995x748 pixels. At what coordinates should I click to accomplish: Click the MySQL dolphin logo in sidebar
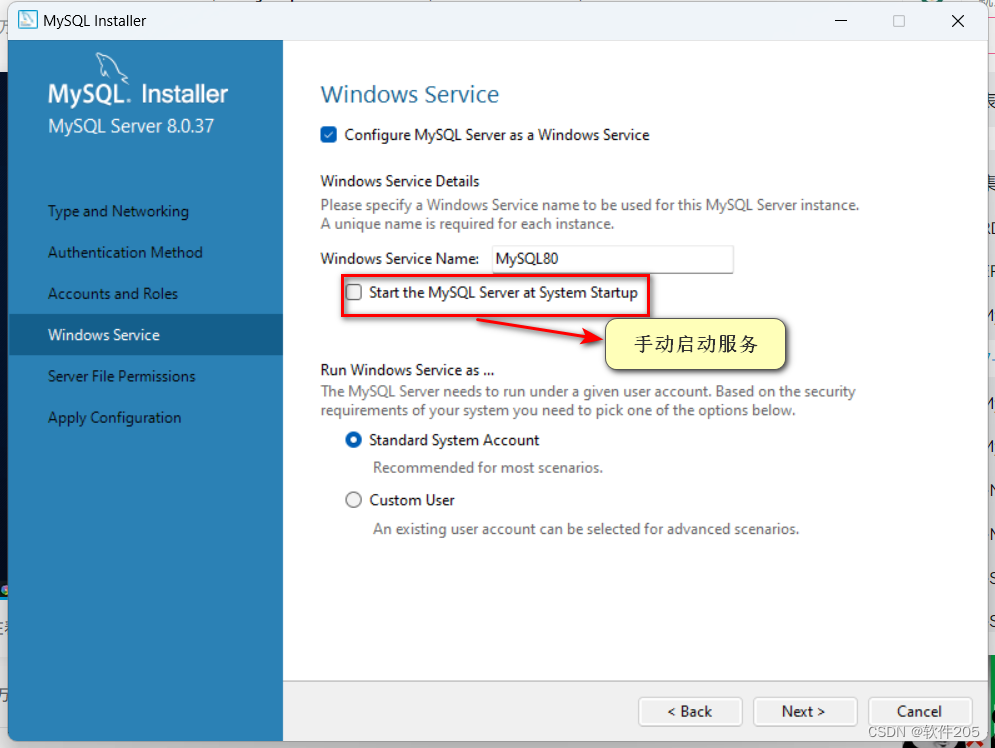(112, 69)
